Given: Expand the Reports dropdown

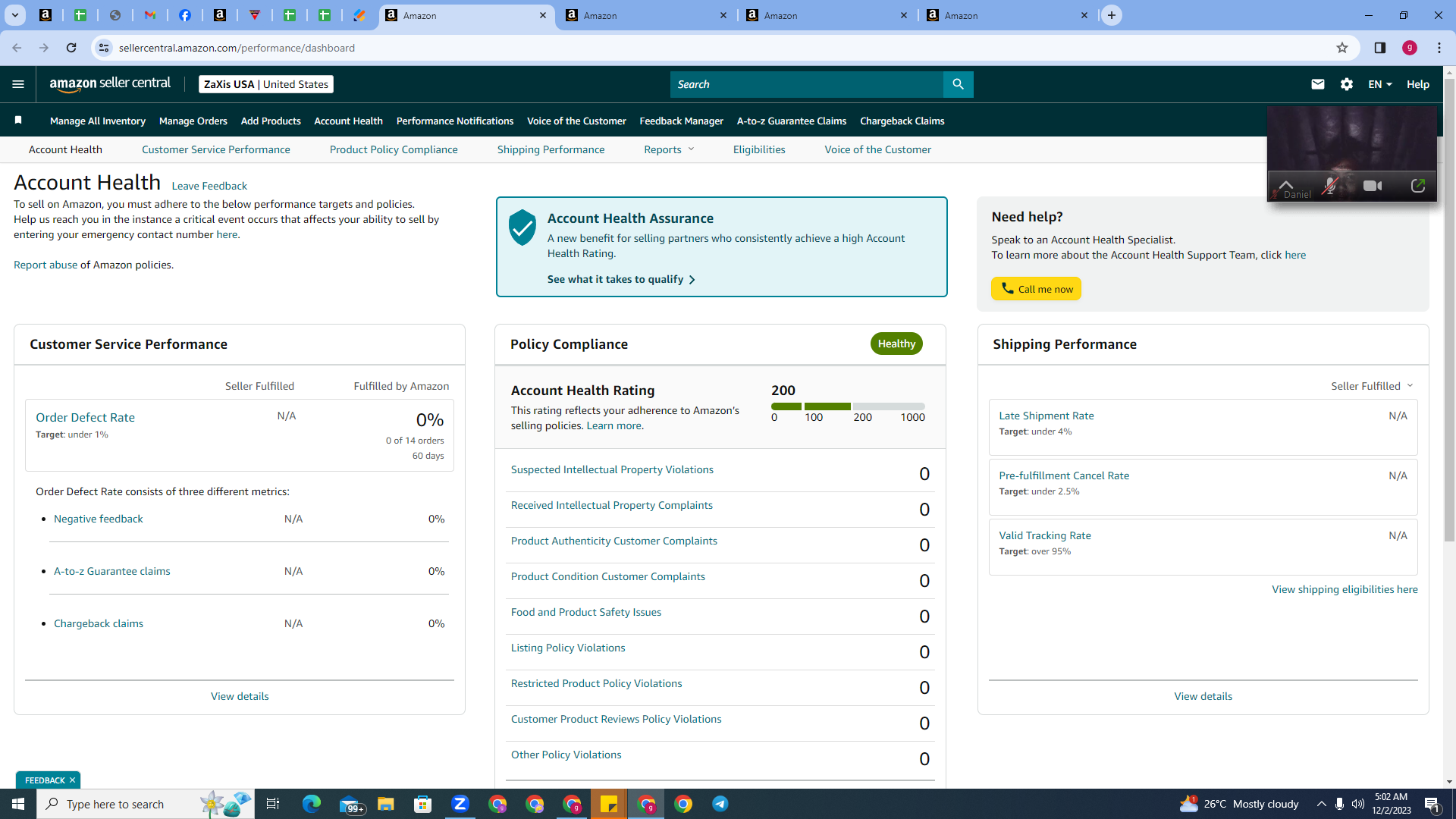Looking at the screenshot, I should point(669,149).
